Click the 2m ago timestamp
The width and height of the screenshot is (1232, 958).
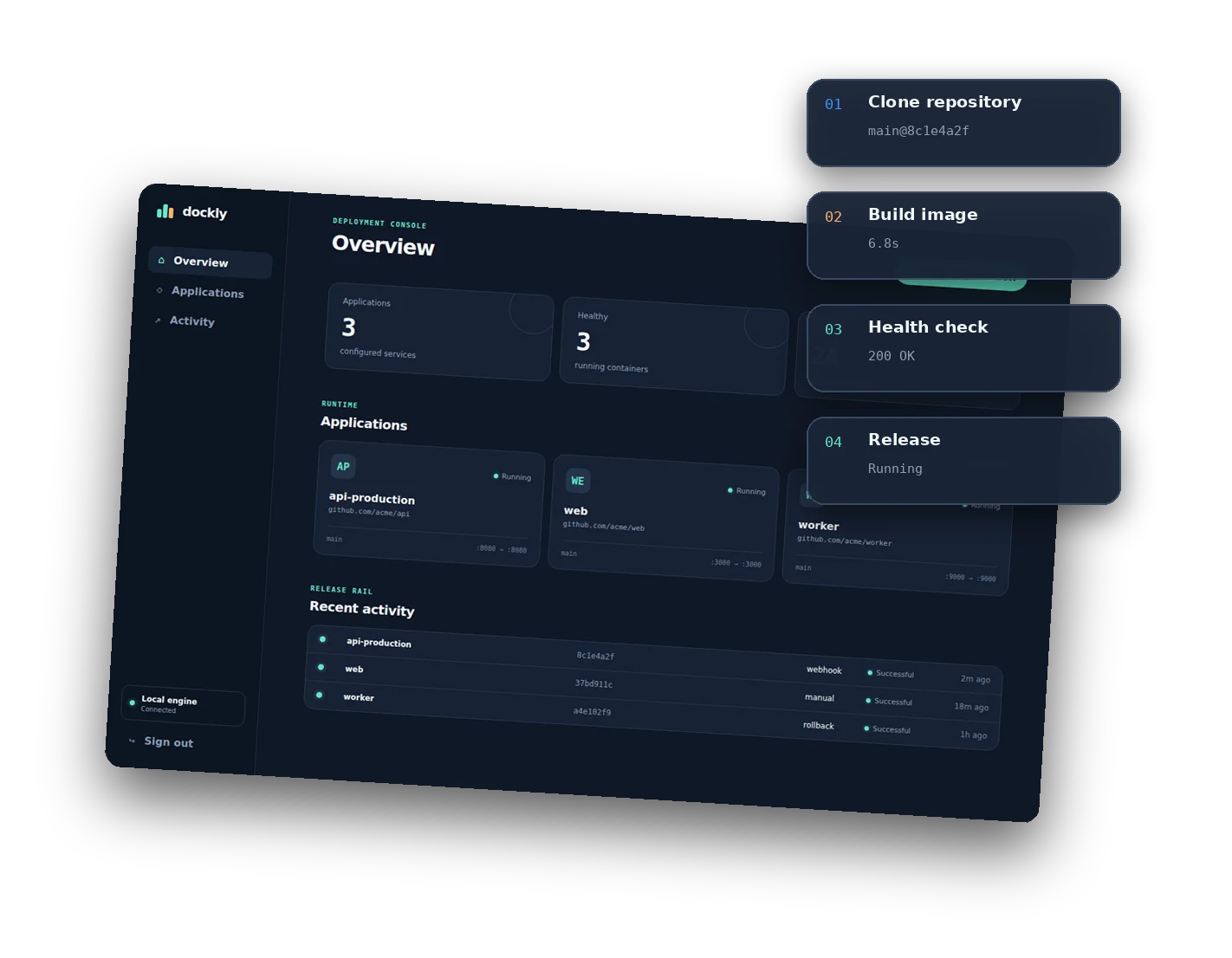(976, 679)
